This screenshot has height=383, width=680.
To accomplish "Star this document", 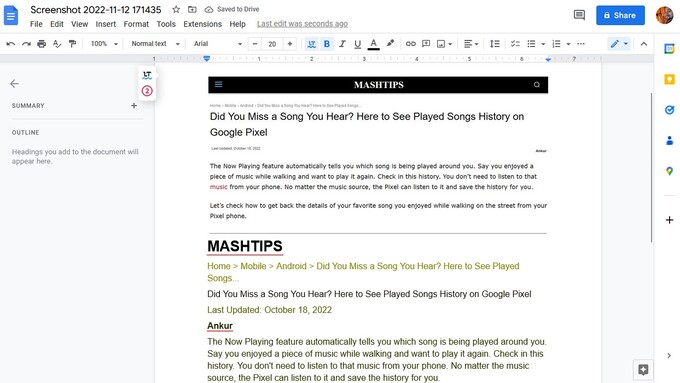I will click(176, 9).
